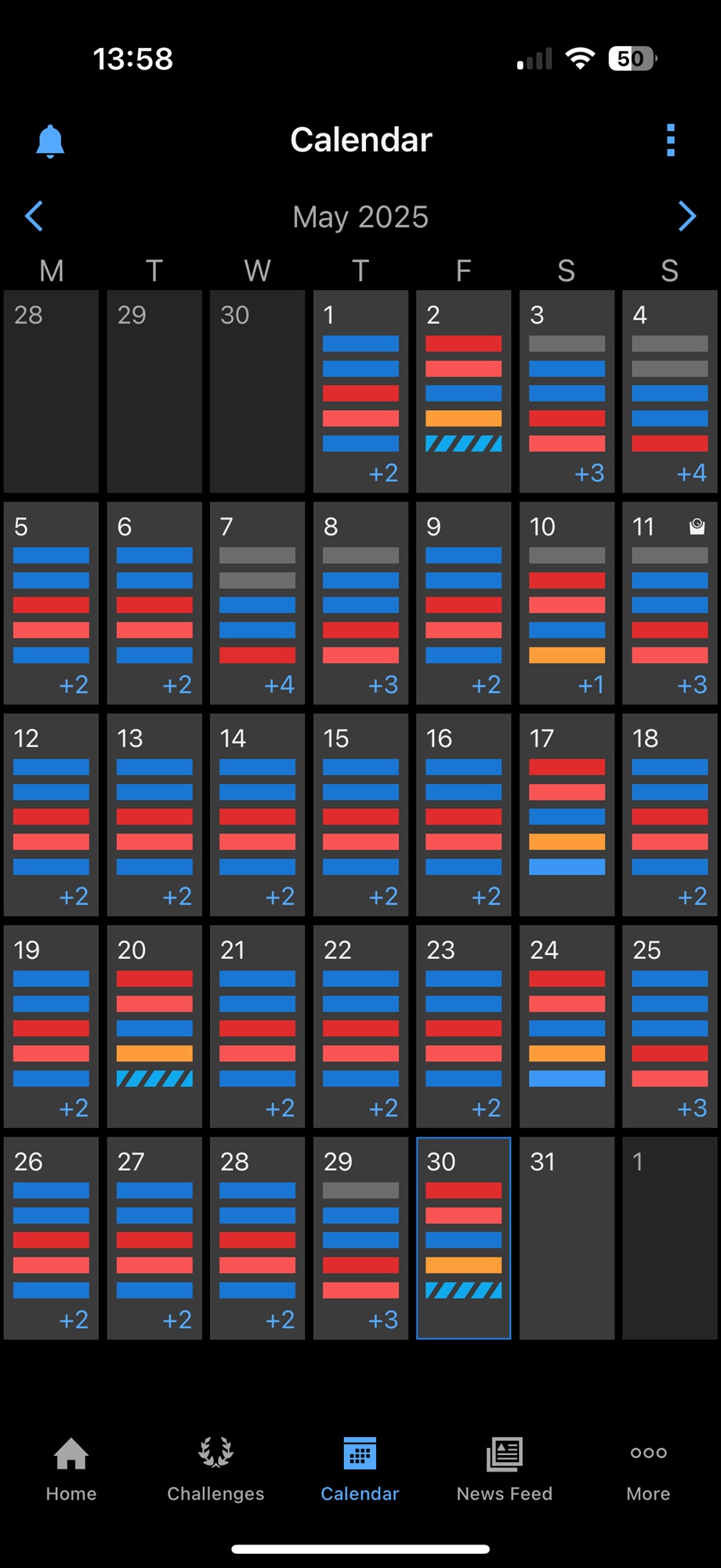Tap the orange event bar on May 17
This screenshot has width=721, height=1568.
pyautogui.click(x=567, y=842)
